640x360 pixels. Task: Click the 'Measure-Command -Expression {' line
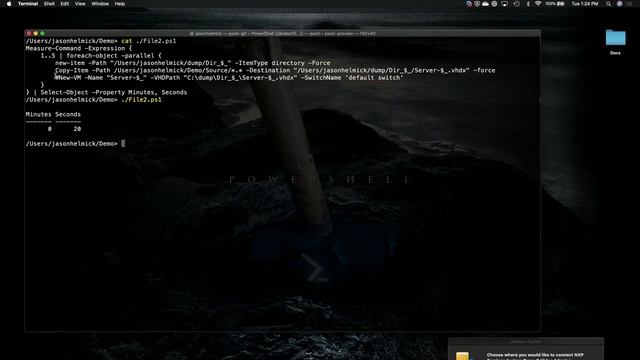[x=79, y=48]
